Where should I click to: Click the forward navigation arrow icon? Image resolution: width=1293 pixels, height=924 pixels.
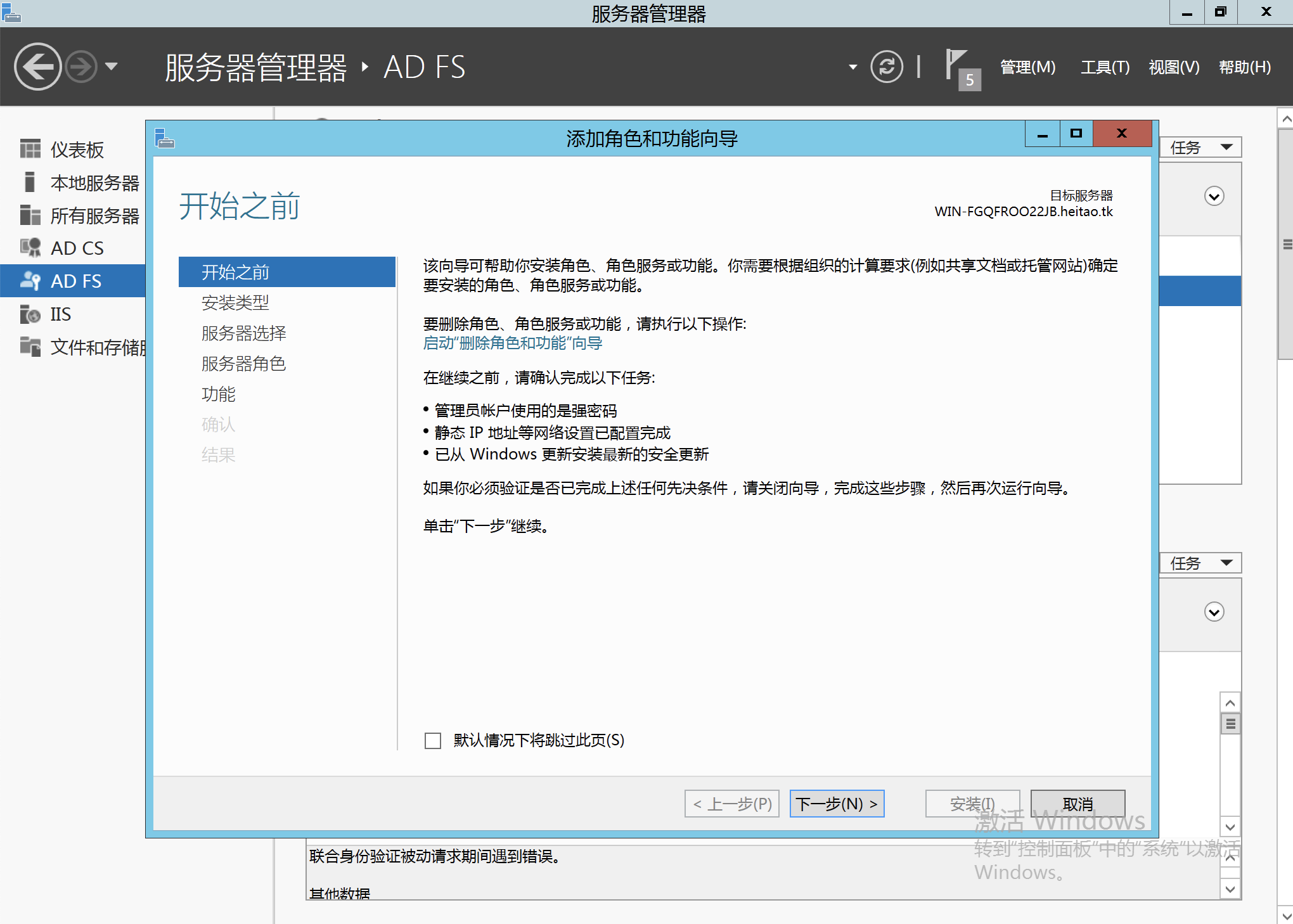tap(82, 67)
